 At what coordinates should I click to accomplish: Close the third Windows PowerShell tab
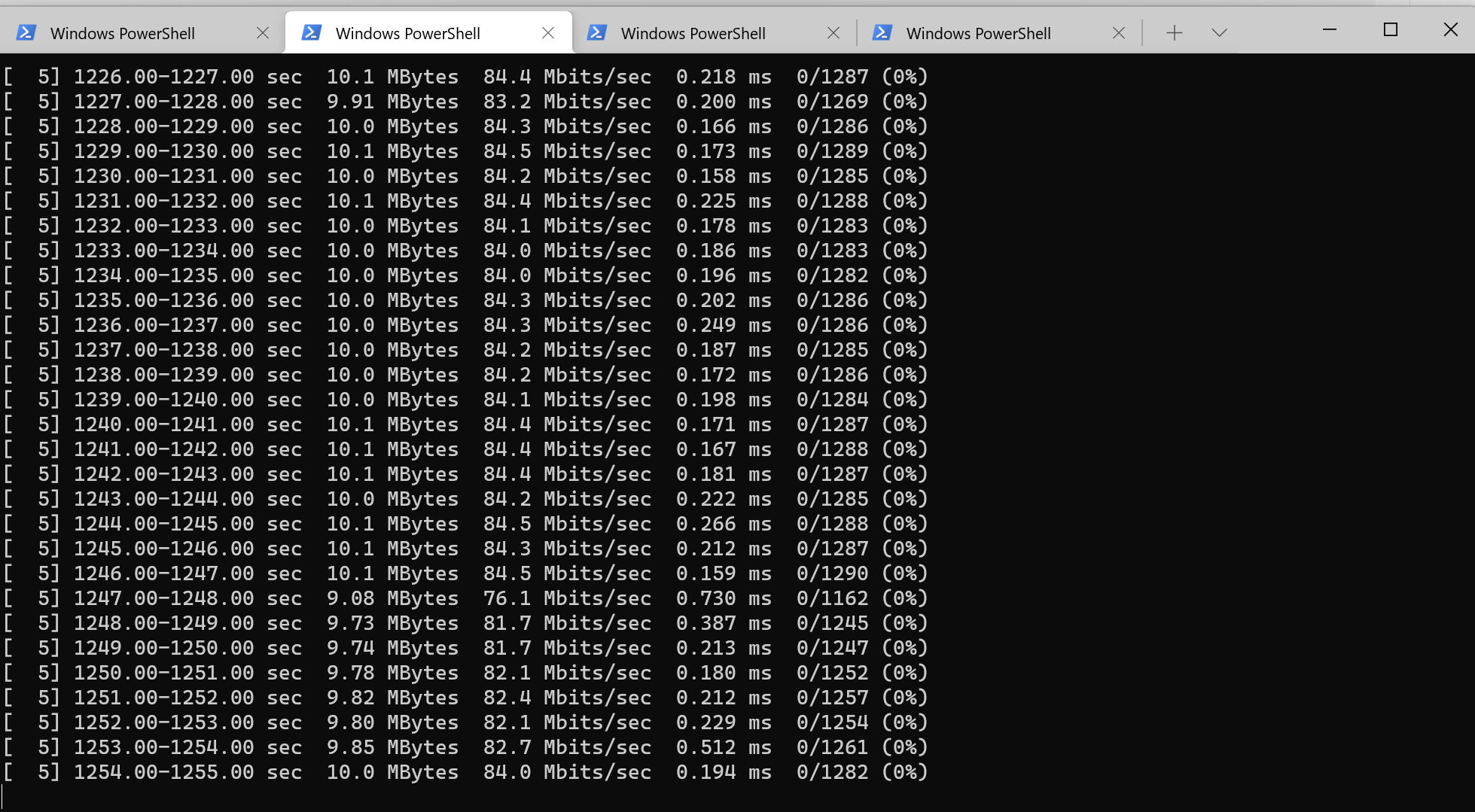833,32
